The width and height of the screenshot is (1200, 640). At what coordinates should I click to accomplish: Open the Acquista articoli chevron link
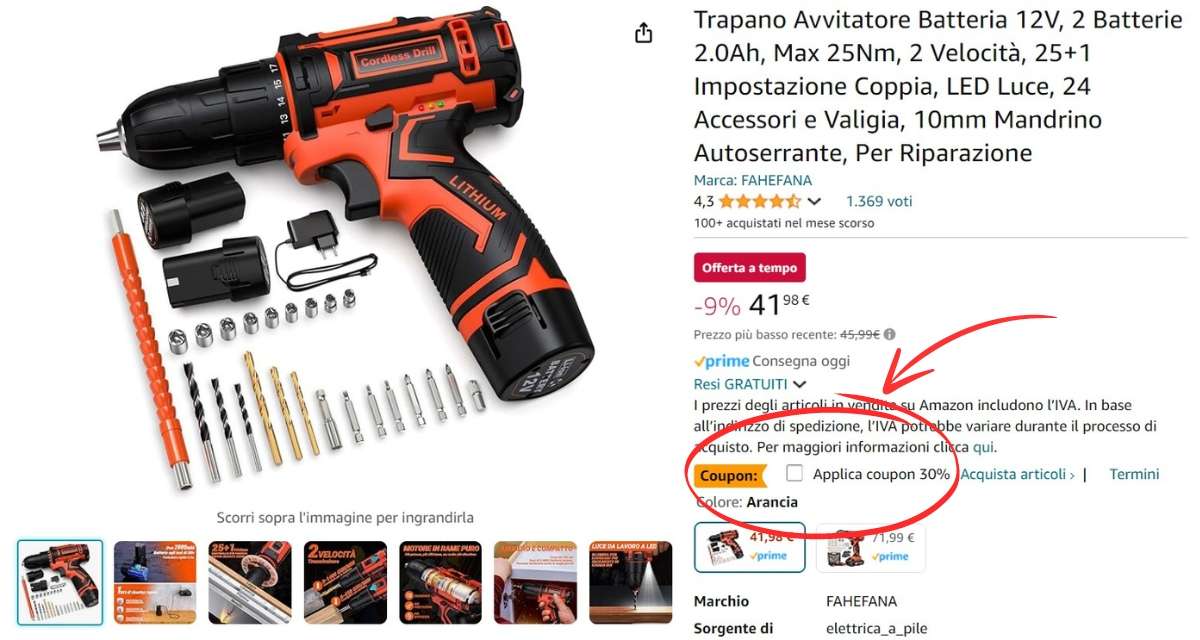point(1017,474)
